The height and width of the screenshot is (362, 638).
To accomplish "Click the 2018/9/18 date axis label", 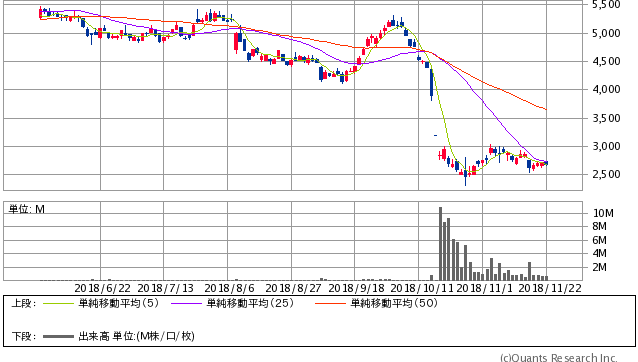I will (x=356, y=288).
